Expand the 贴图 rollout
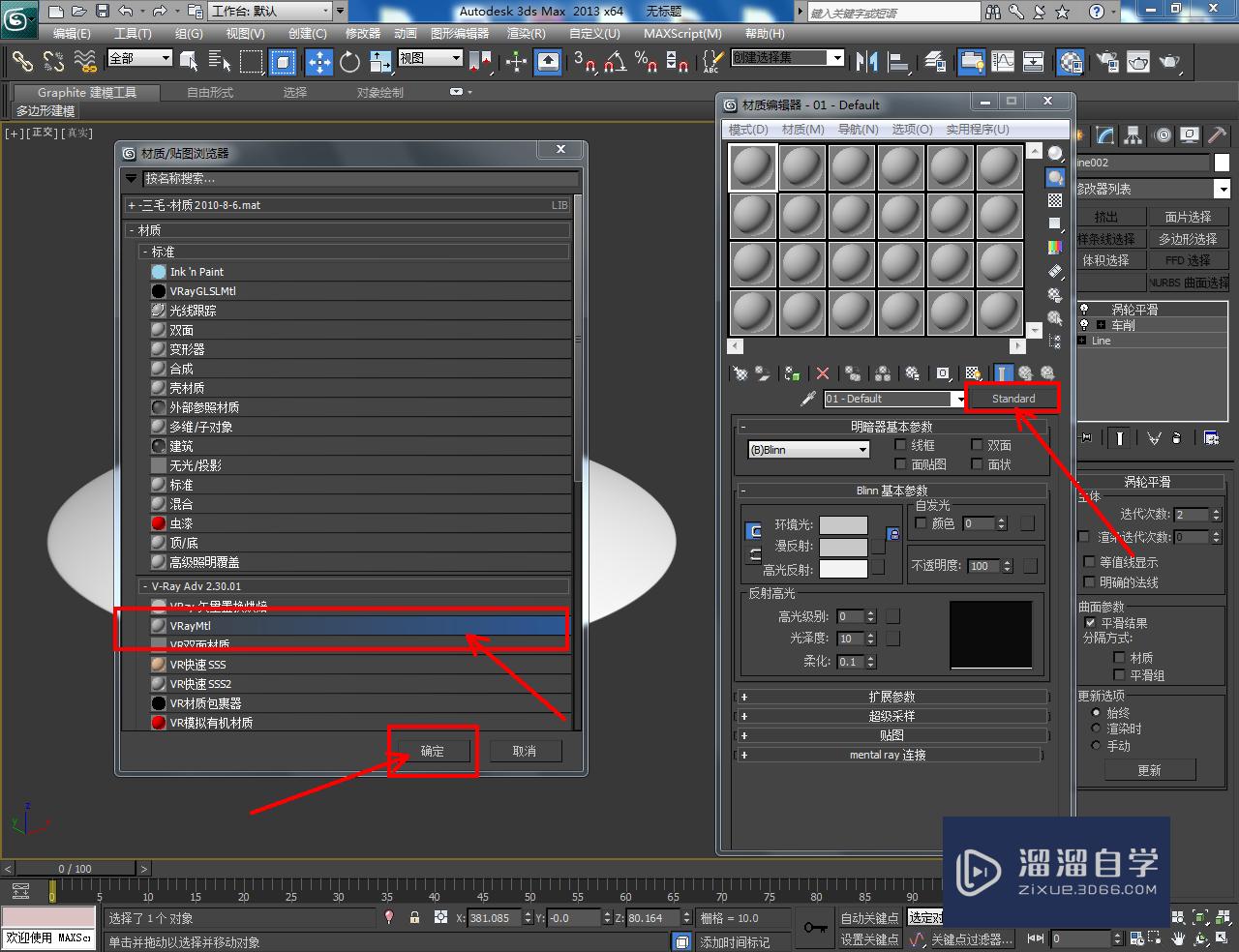 (891, 735)
